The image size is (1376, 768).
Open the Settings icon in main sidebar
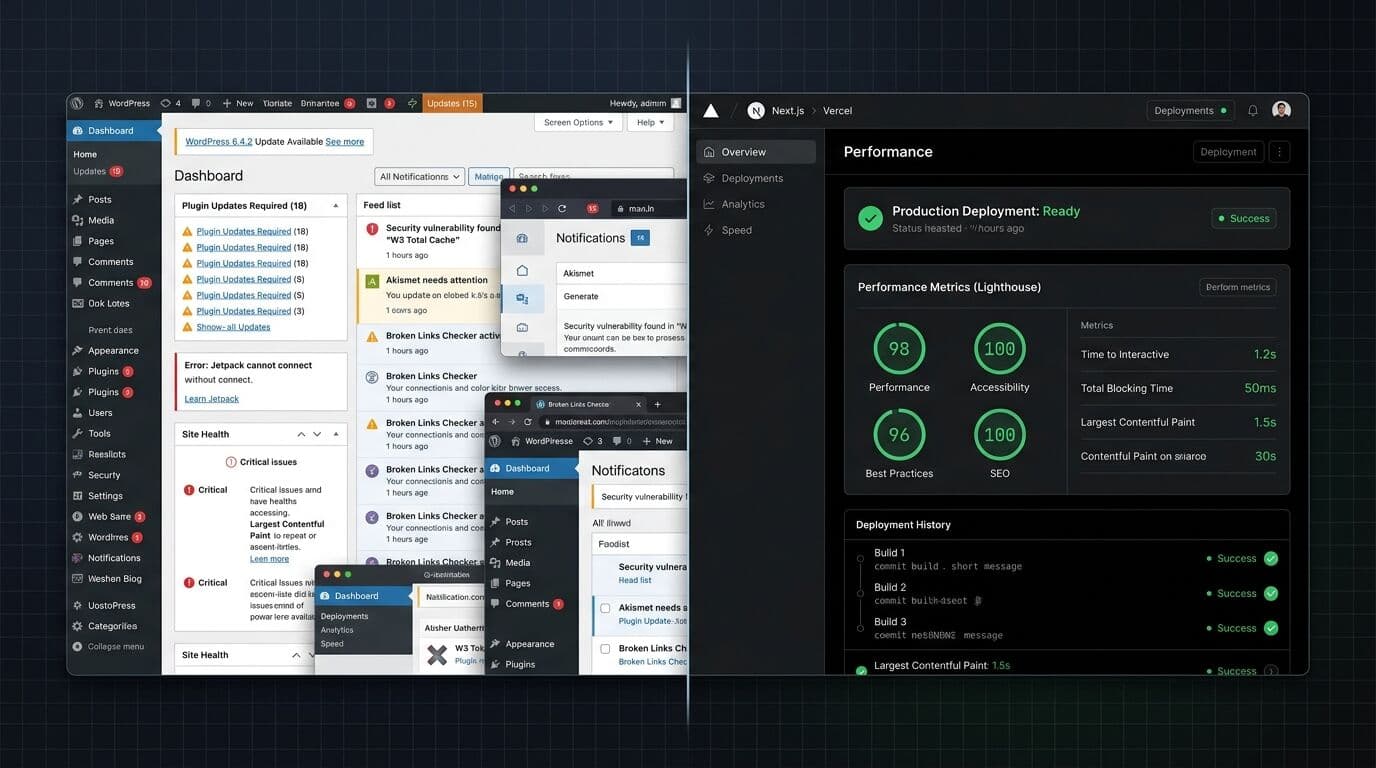click(x=78, y=495)
